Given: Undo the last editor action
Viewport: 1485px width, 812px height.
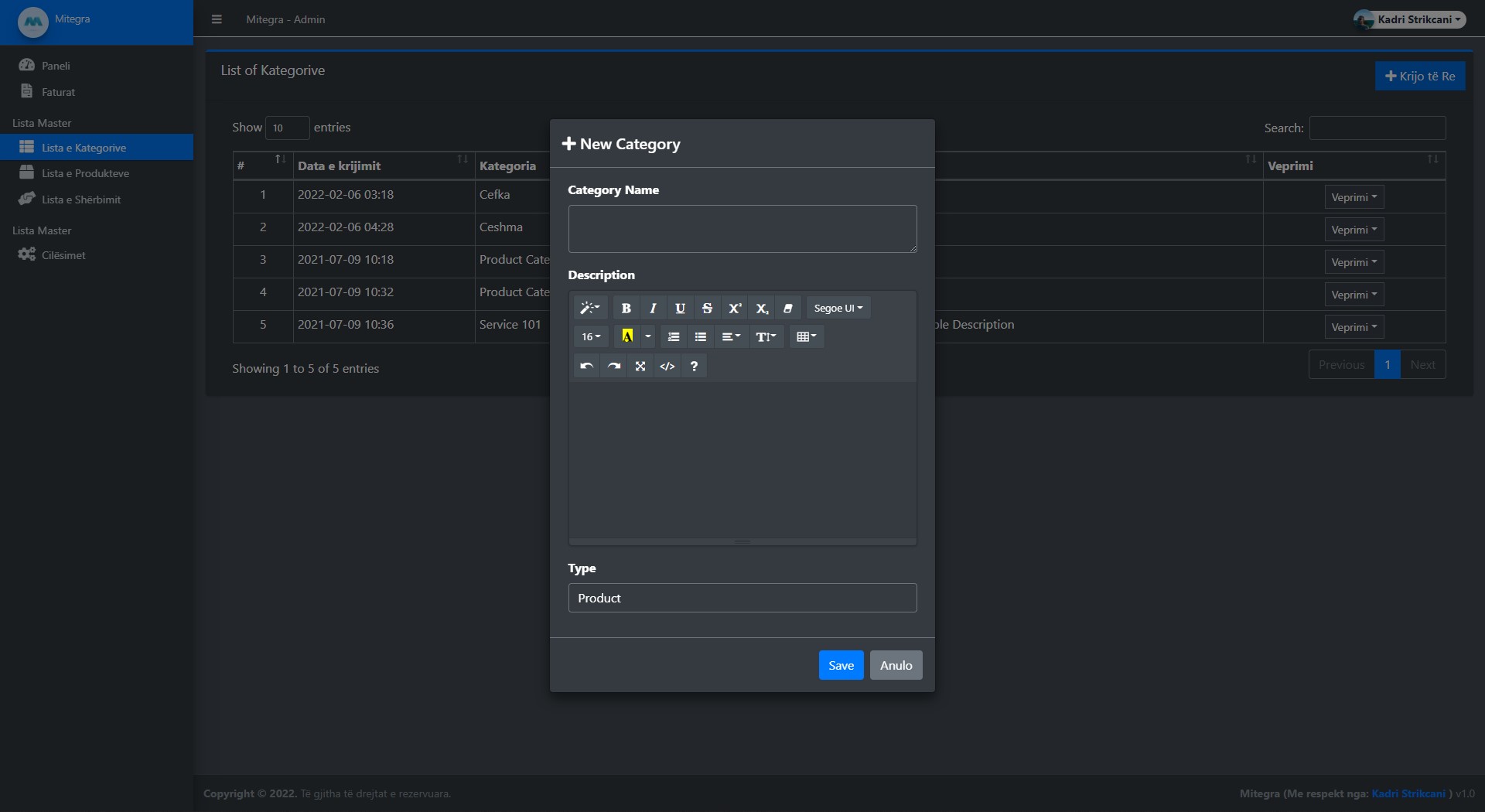Looking at the screenshot, I should click(x=587, y=367).
